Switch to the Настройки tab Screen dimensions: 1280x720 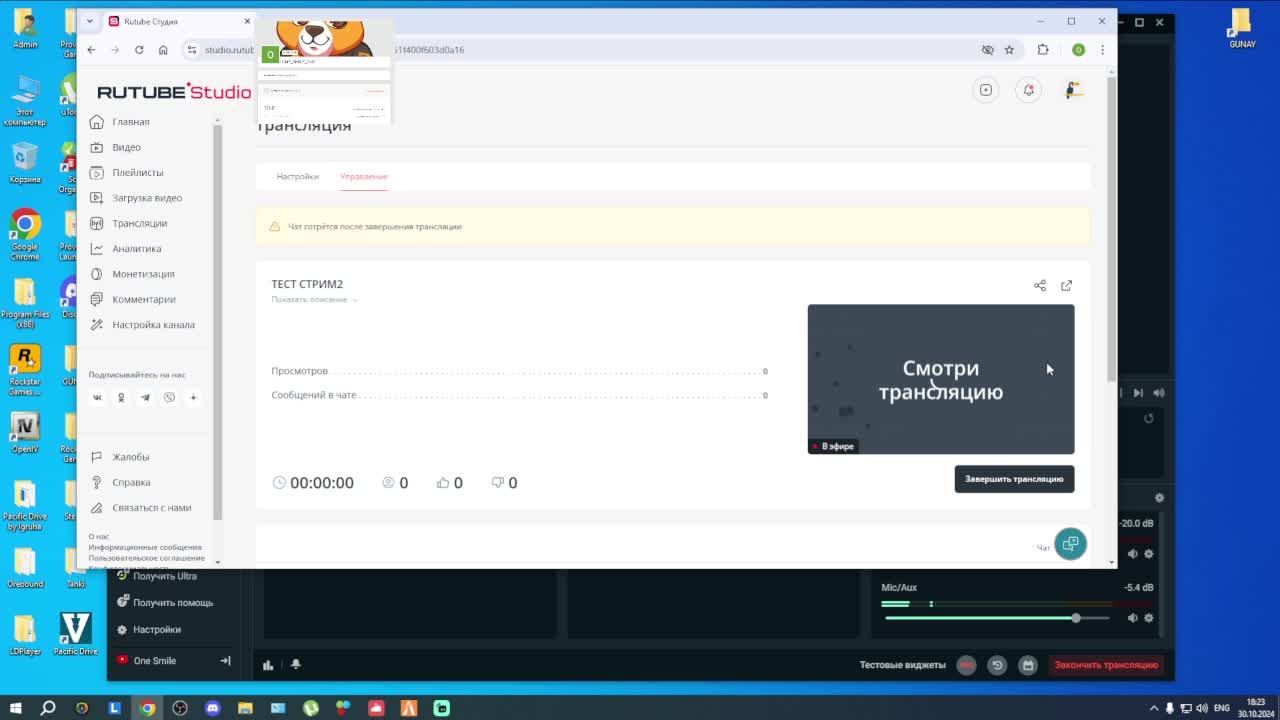298,176
